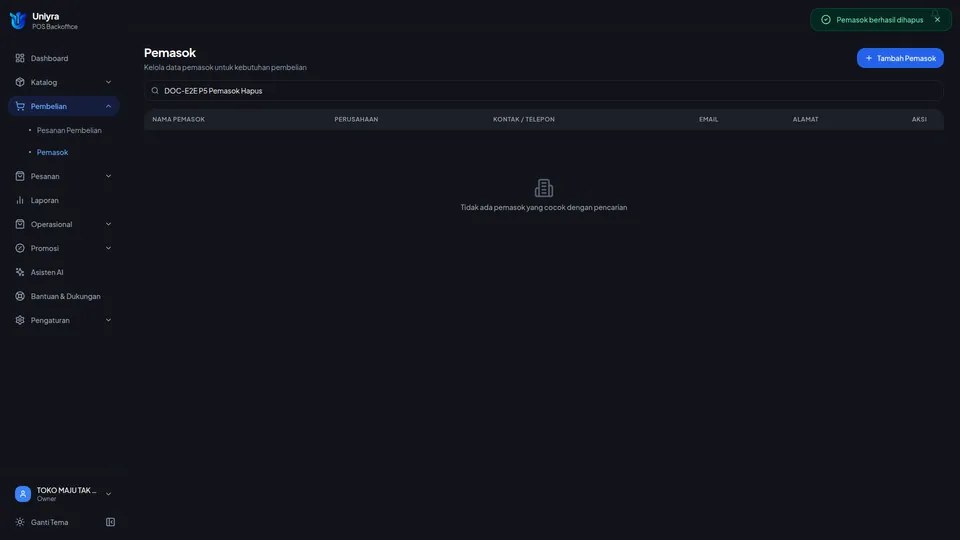This screenshot has width=960, height=540.
Task: Click the Pembelian cart icon
Action: [x=20, y=106]
